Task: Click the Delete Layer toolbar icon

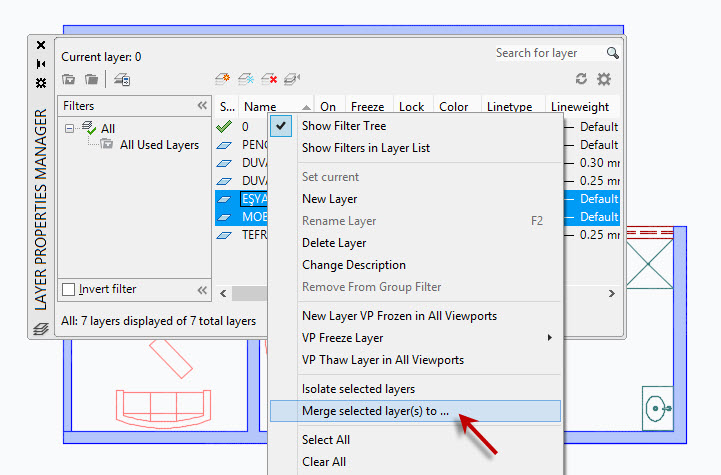Action: (x=269, y=79)
